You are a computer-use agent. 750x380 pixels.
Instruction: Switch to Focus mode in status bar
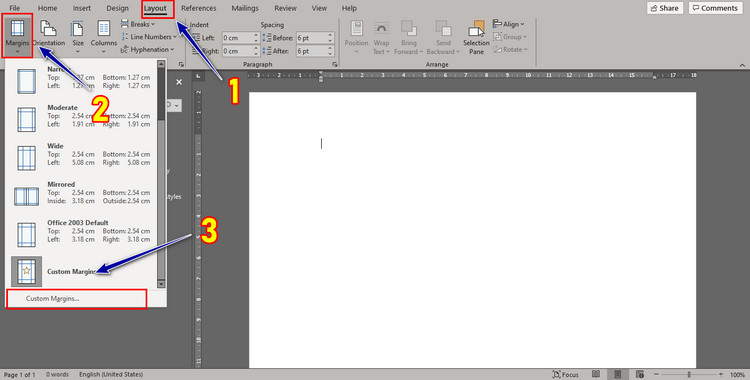coord(565,374)
